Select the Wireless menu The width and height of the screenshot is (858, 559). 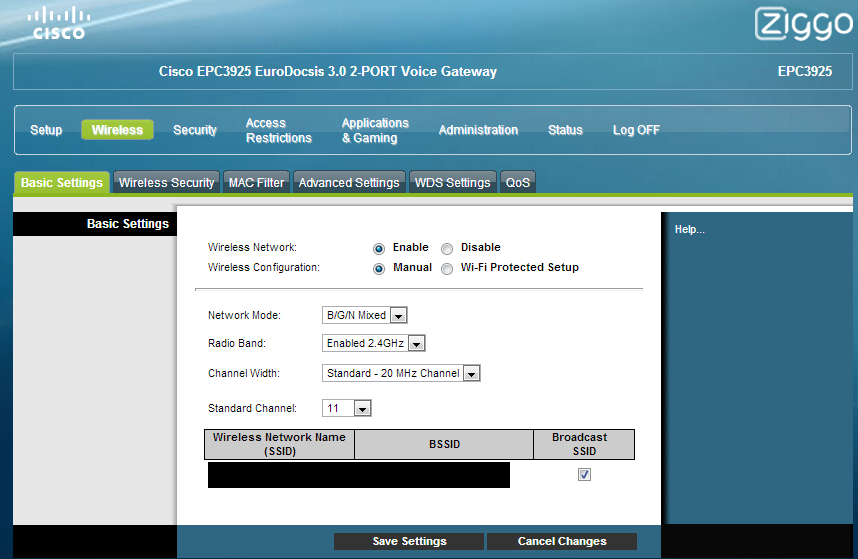[117, 130]
